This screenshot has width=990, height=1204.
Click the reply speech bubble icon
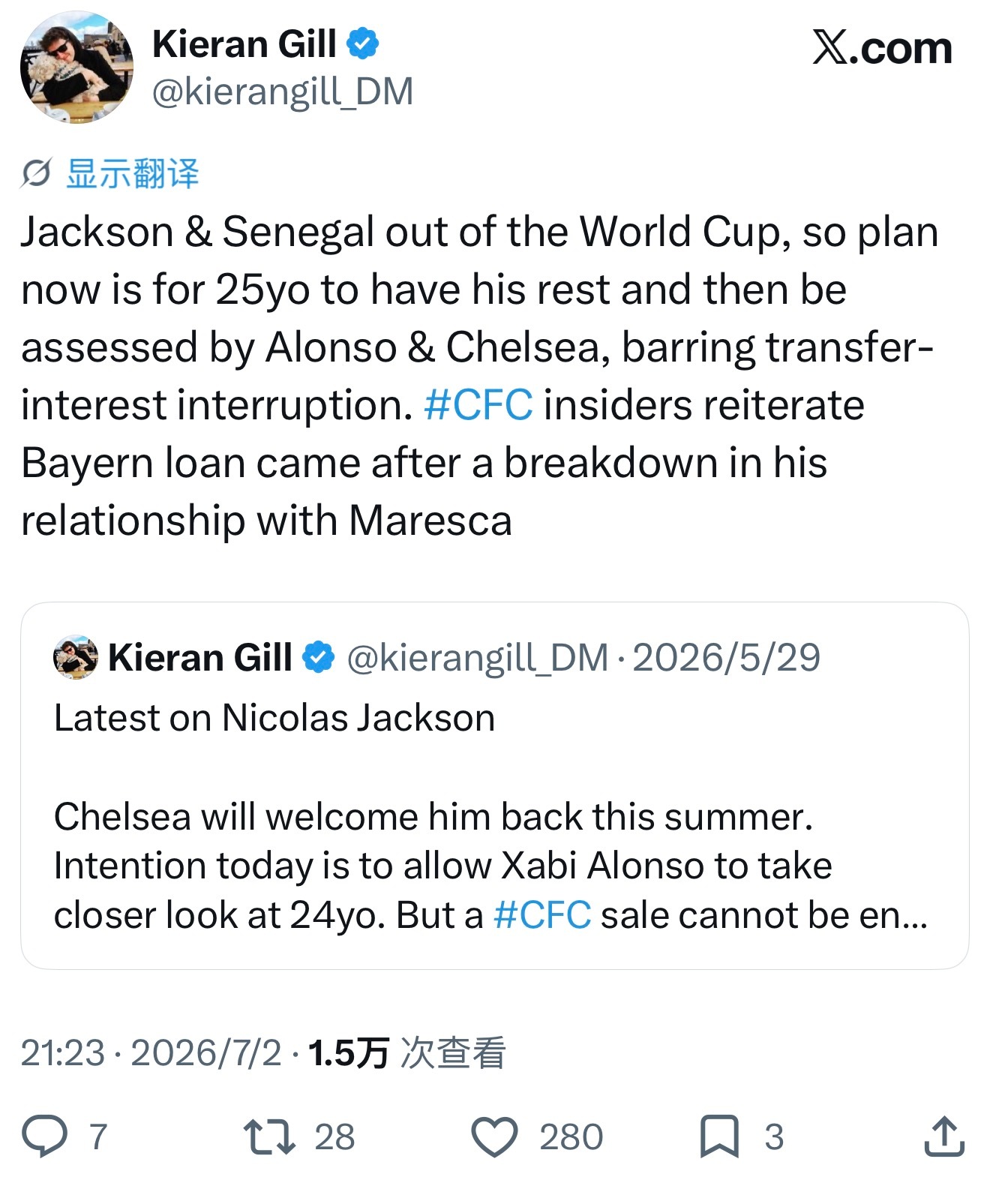[x=44, y=1136]
